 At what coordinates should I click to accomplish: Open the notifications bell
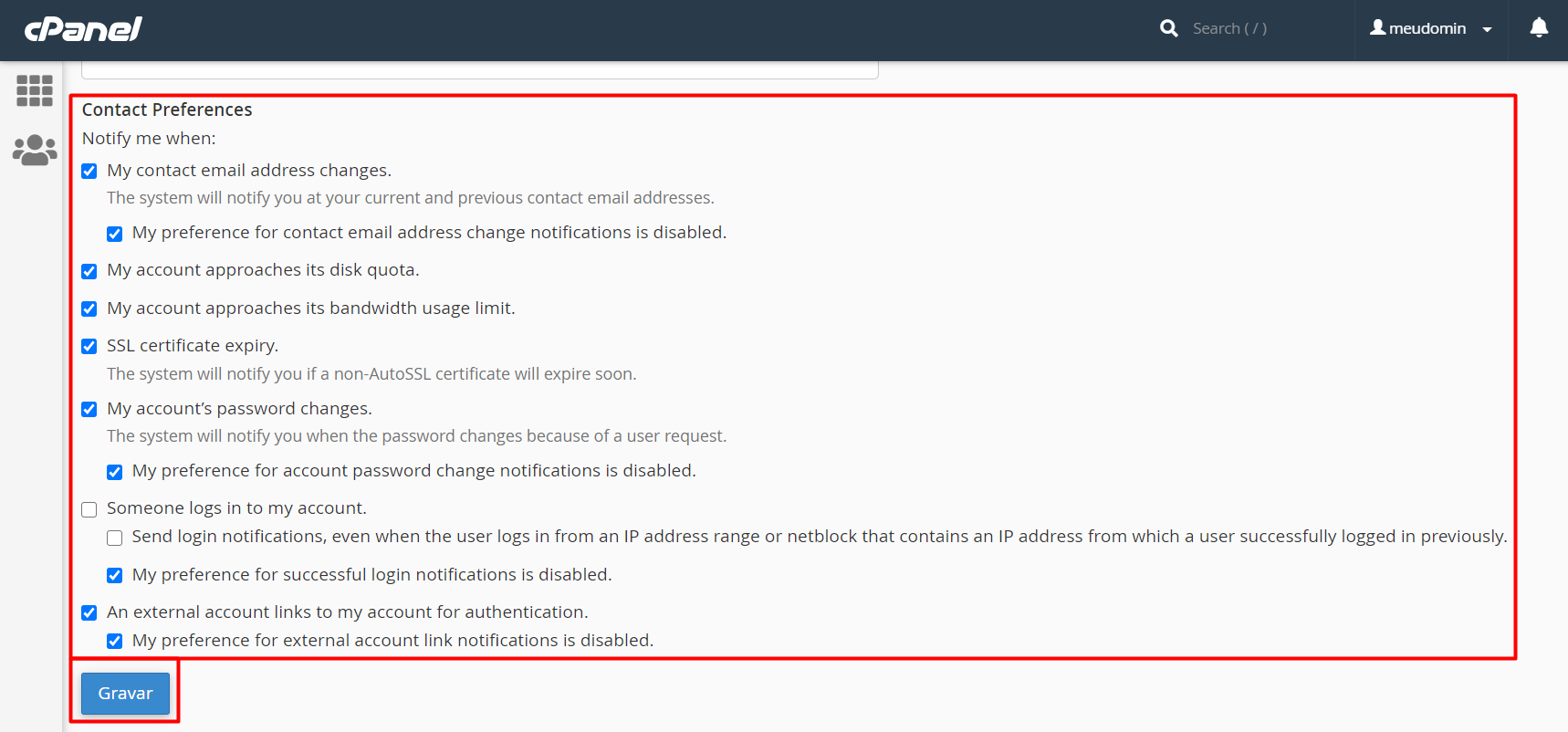point(1539,28)
